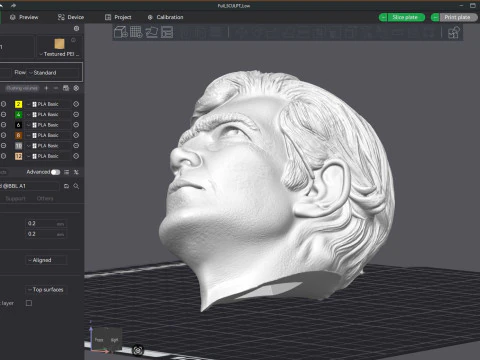Open filament 4 PLA Basic dropdown
The image size is (480, 360).
click(x=49, y=114)
